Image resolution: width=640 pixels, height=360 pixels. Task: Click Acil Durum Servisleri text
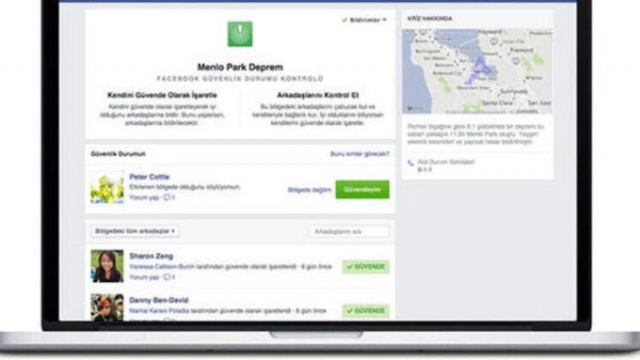446,162
